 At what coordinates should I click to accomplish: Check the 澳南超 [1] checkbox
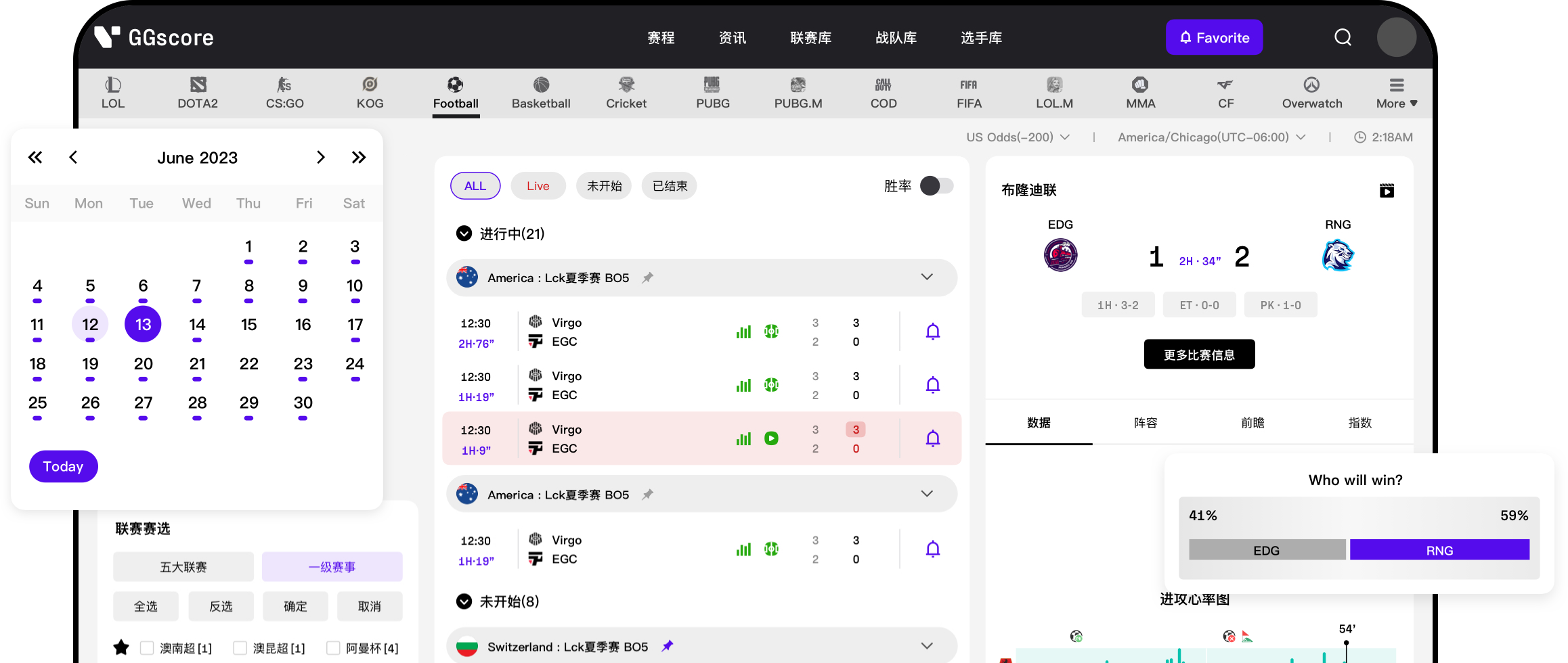[146, 648]
